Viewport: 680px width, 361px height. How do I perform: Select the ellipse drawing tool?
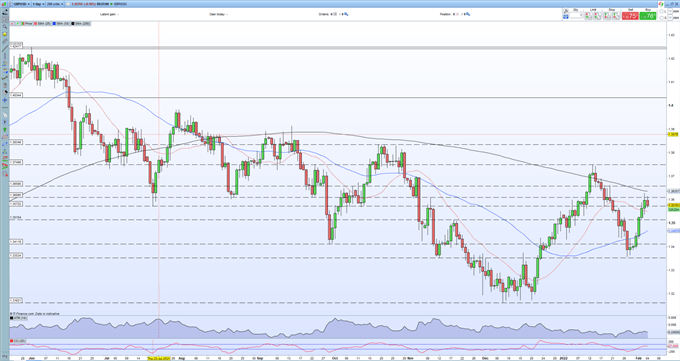click(x=5, y=137)
